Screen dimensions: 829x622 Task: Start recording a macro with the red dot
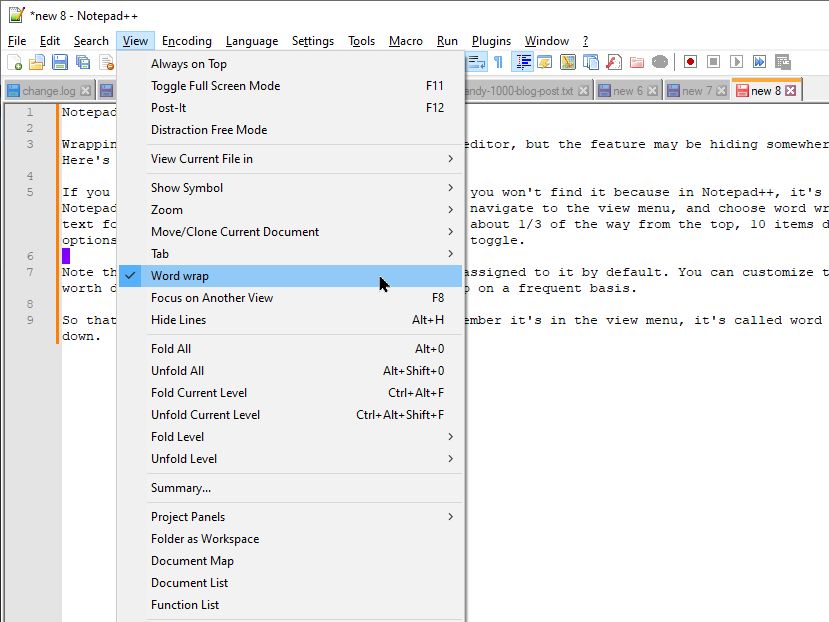click(x=690, y=62)
